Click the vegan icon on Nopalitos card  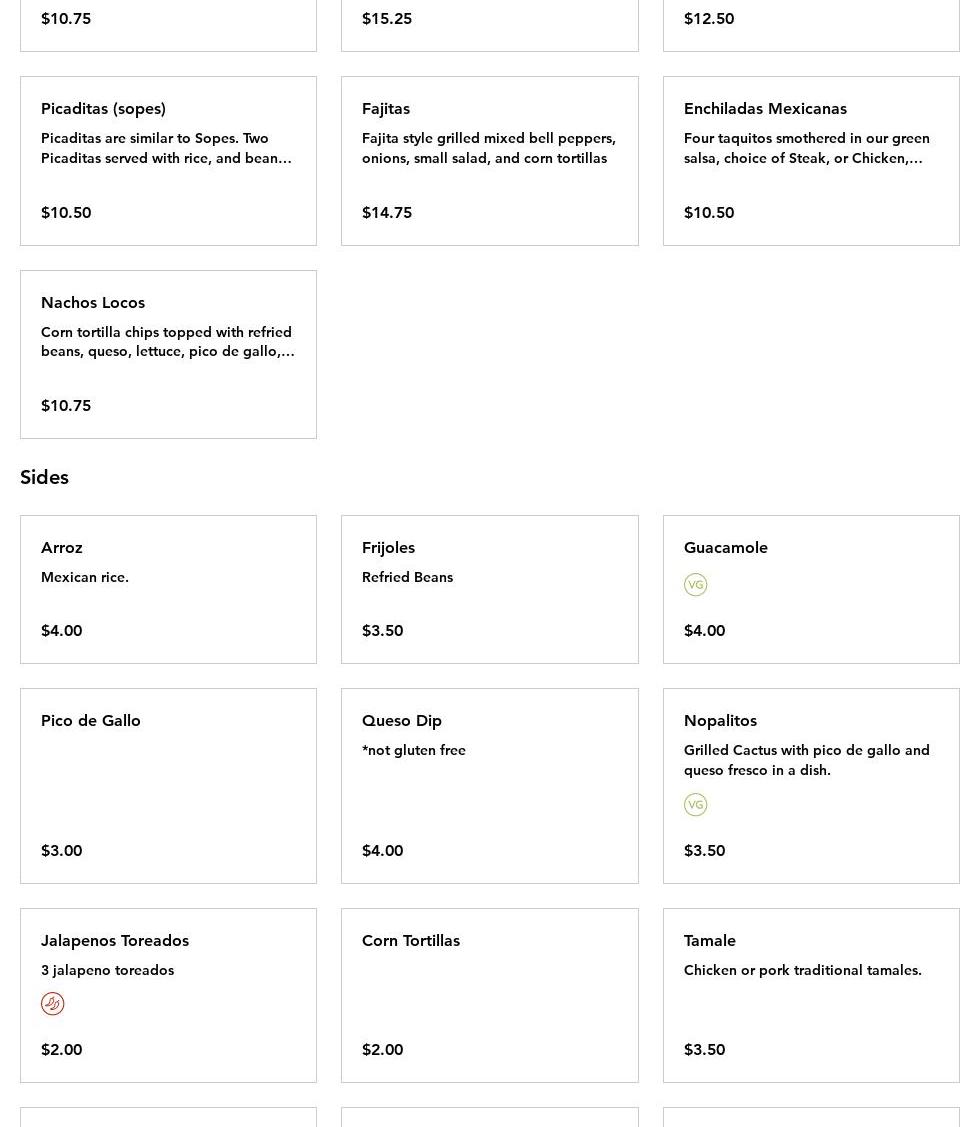[x=695, y=805]
